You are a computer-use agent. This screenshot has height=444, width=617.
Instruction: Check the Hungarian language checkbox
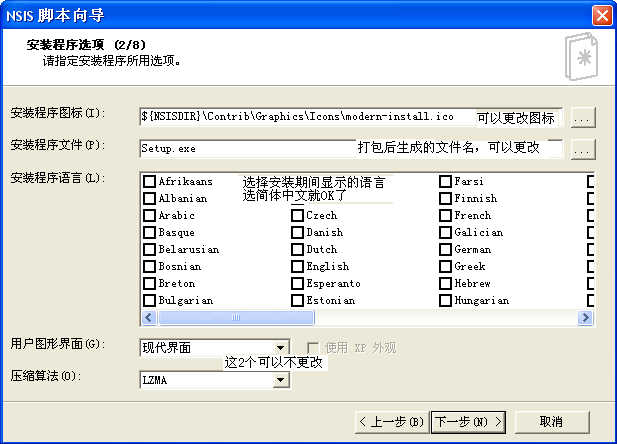point(445,300)
